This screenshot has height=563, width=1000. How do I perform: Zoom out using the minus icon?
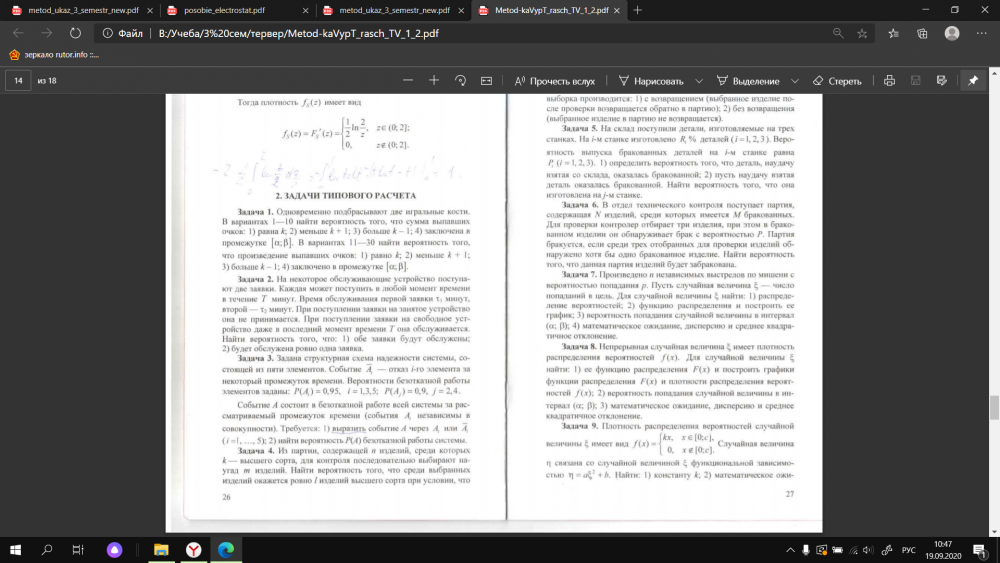coord(406,80)
